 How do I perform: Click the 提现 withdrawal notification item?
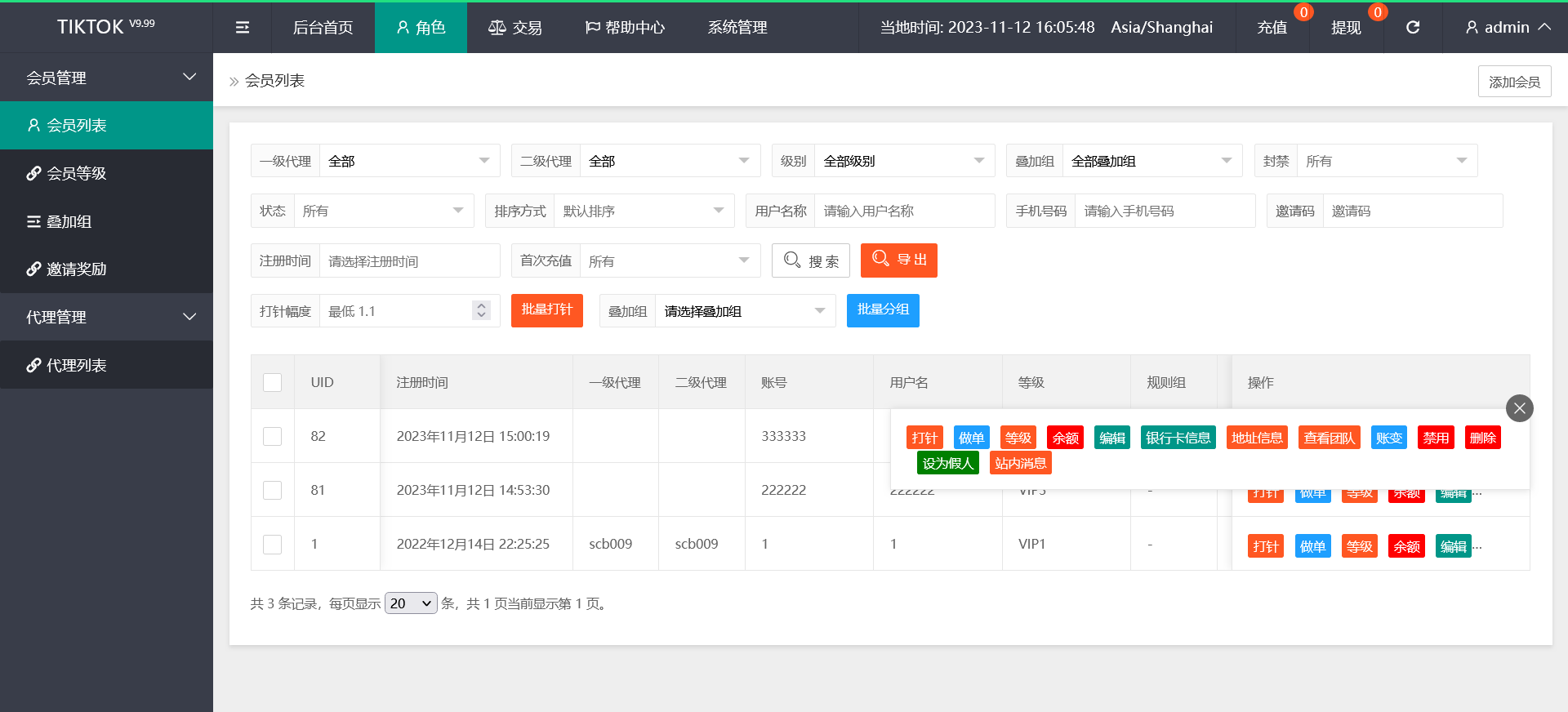(x=1346, y=28)
